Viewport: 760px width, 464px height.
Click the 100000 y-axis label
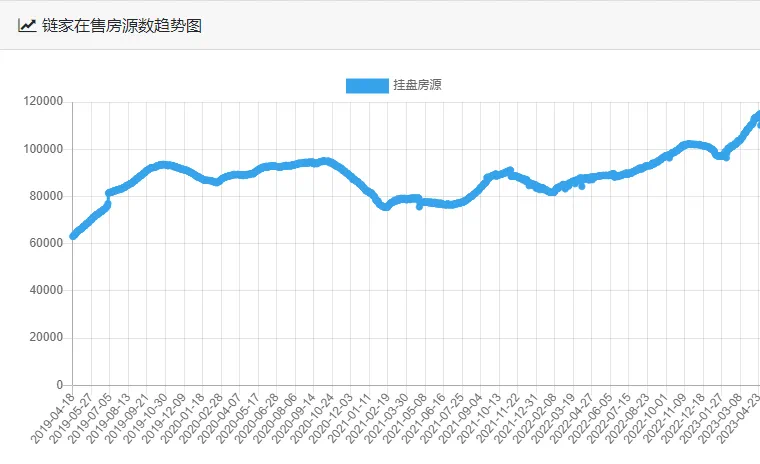point(43,149)
